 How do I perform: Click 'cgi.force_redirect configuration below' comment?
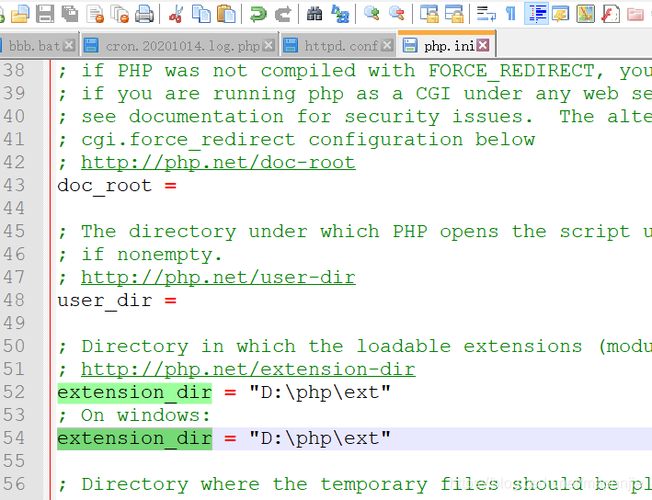308,140
